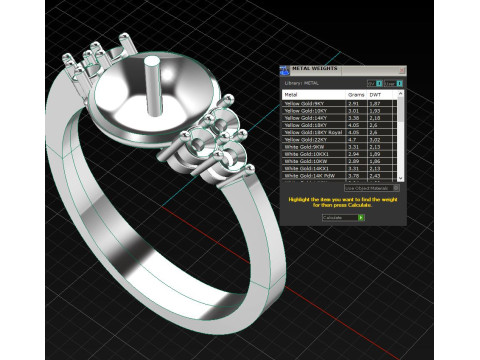The width and height of the screenshot is (480, 360).
Task: Click the 3.02 DWT value cell
Action: [380, 140]
